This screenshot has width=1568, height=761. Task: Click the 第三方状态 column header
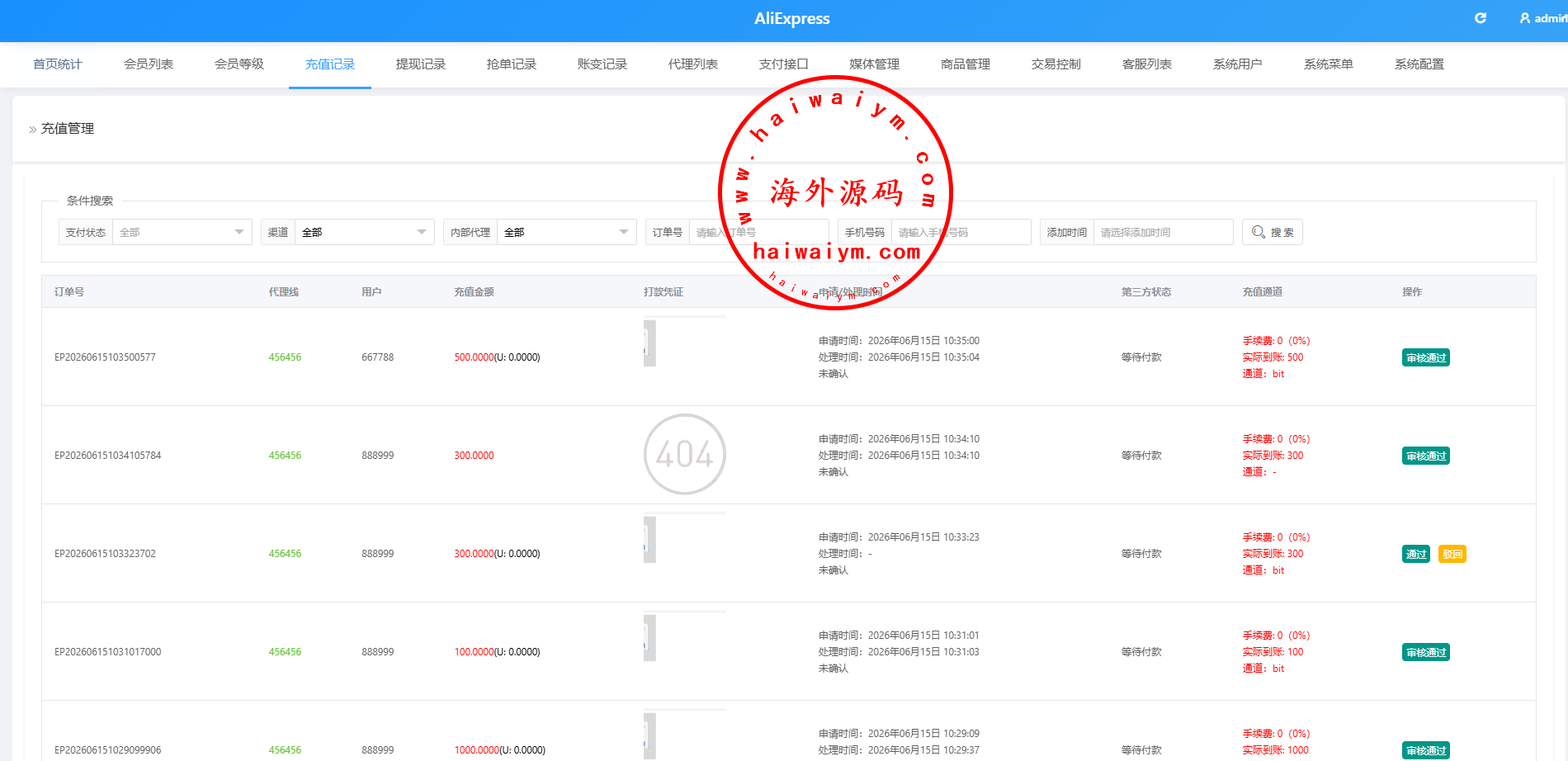pyautogui.click(x=1146, y=292)
